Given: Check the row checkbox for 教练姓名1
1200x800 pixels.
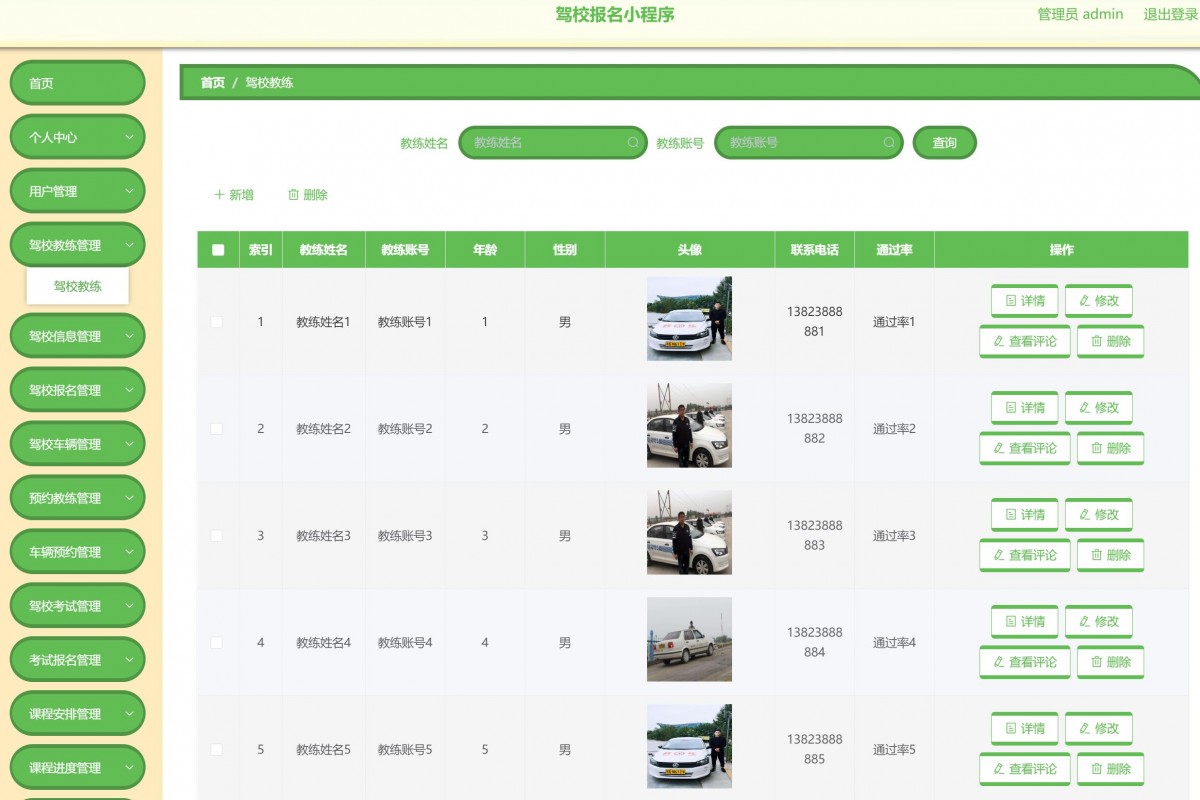Looking at the screenshot, I should point(217,321).
